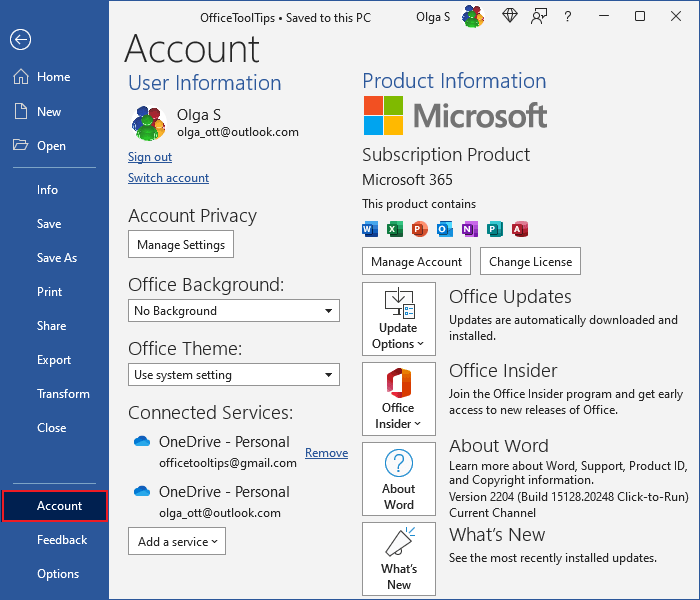Open the Info section
The height and width of the screenshot is (600, 700).
[47, 190]
